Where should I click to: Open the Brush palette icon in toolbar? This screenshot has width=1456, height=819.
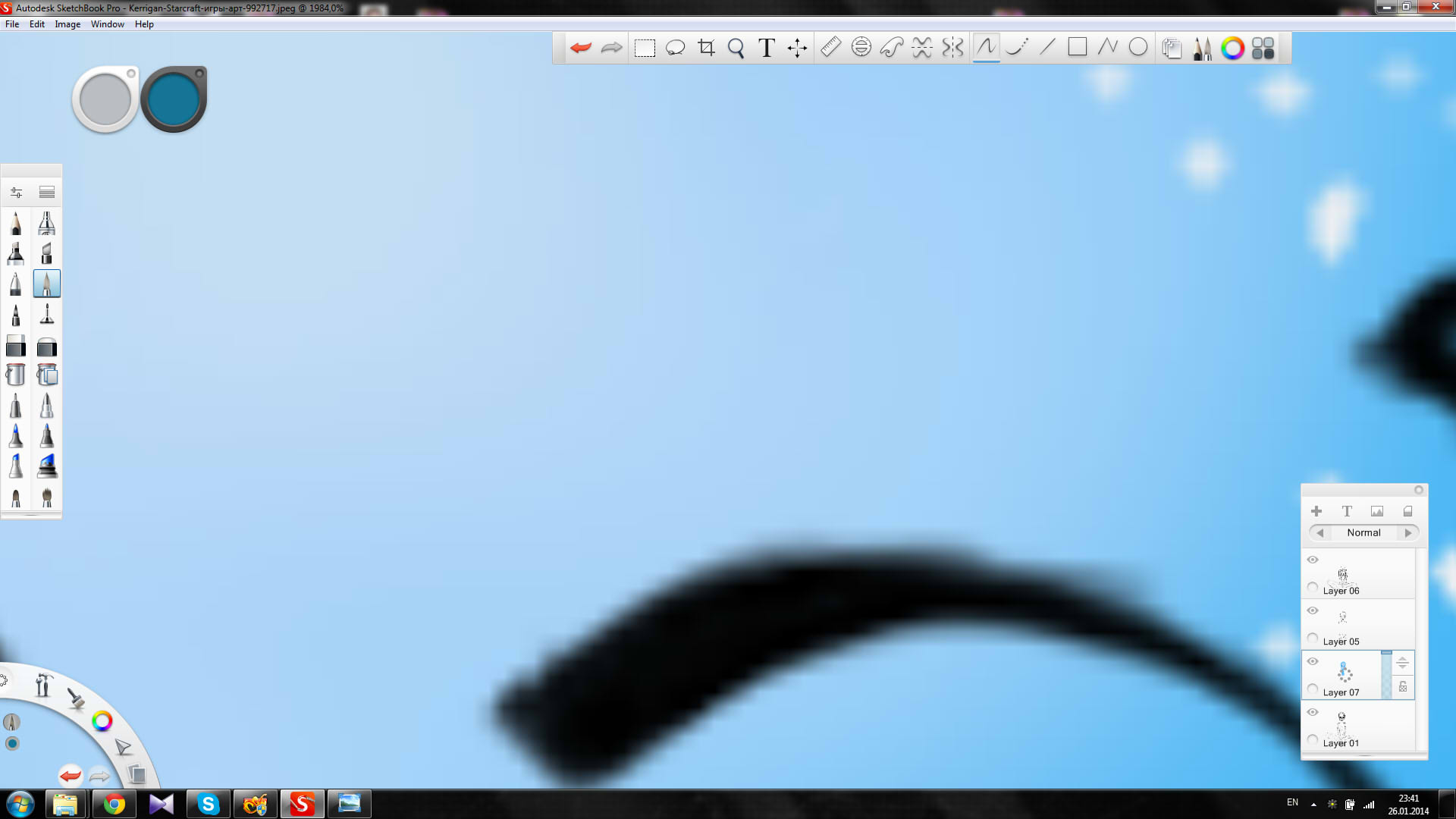1202,49
